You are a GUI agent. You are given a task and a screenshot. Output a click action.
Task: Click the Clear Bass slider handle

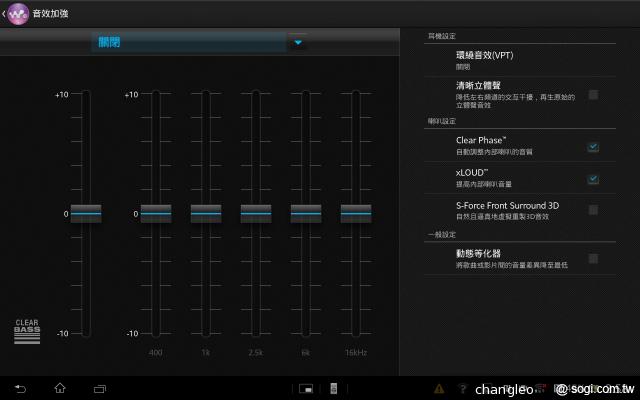tap(86, 213)
